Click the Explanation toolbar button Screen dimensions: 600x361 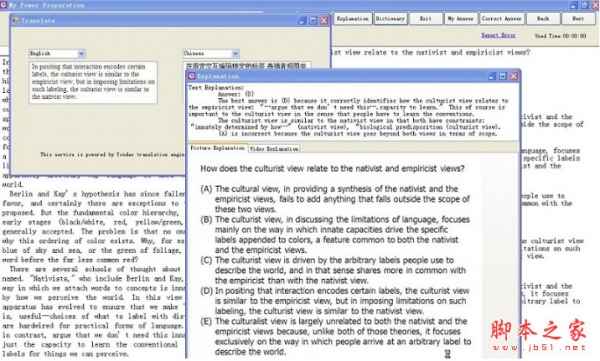tap(352, 18)
